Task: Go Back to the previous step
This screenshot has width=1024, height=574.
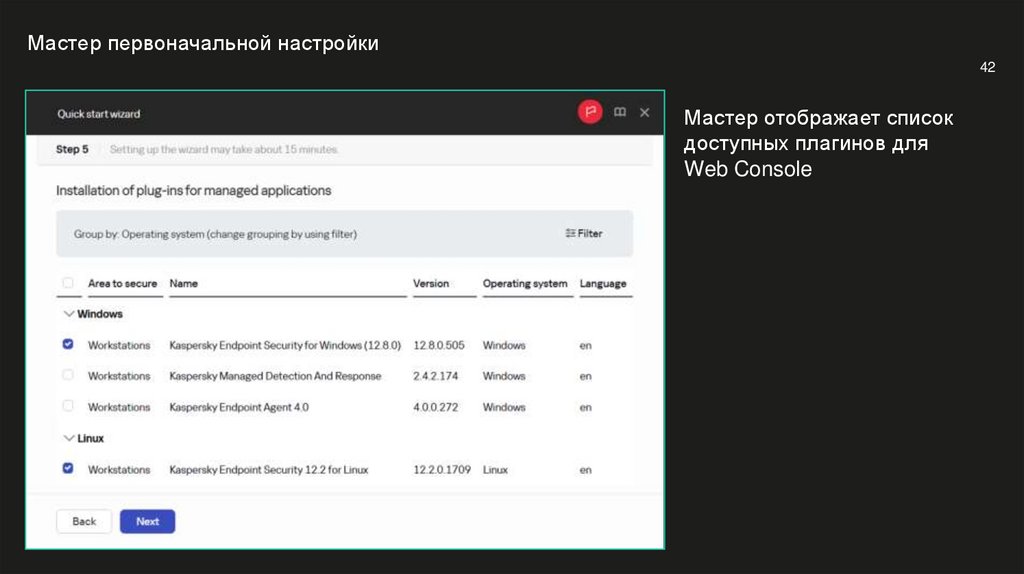Action: 84,521
